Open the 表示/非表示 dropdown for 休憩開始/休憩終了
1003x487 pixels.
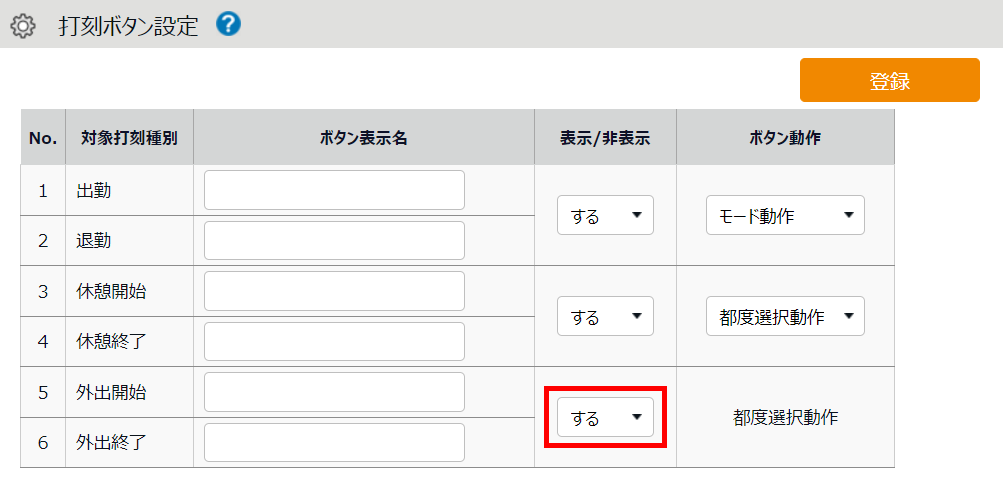click(x=605, y=317)
